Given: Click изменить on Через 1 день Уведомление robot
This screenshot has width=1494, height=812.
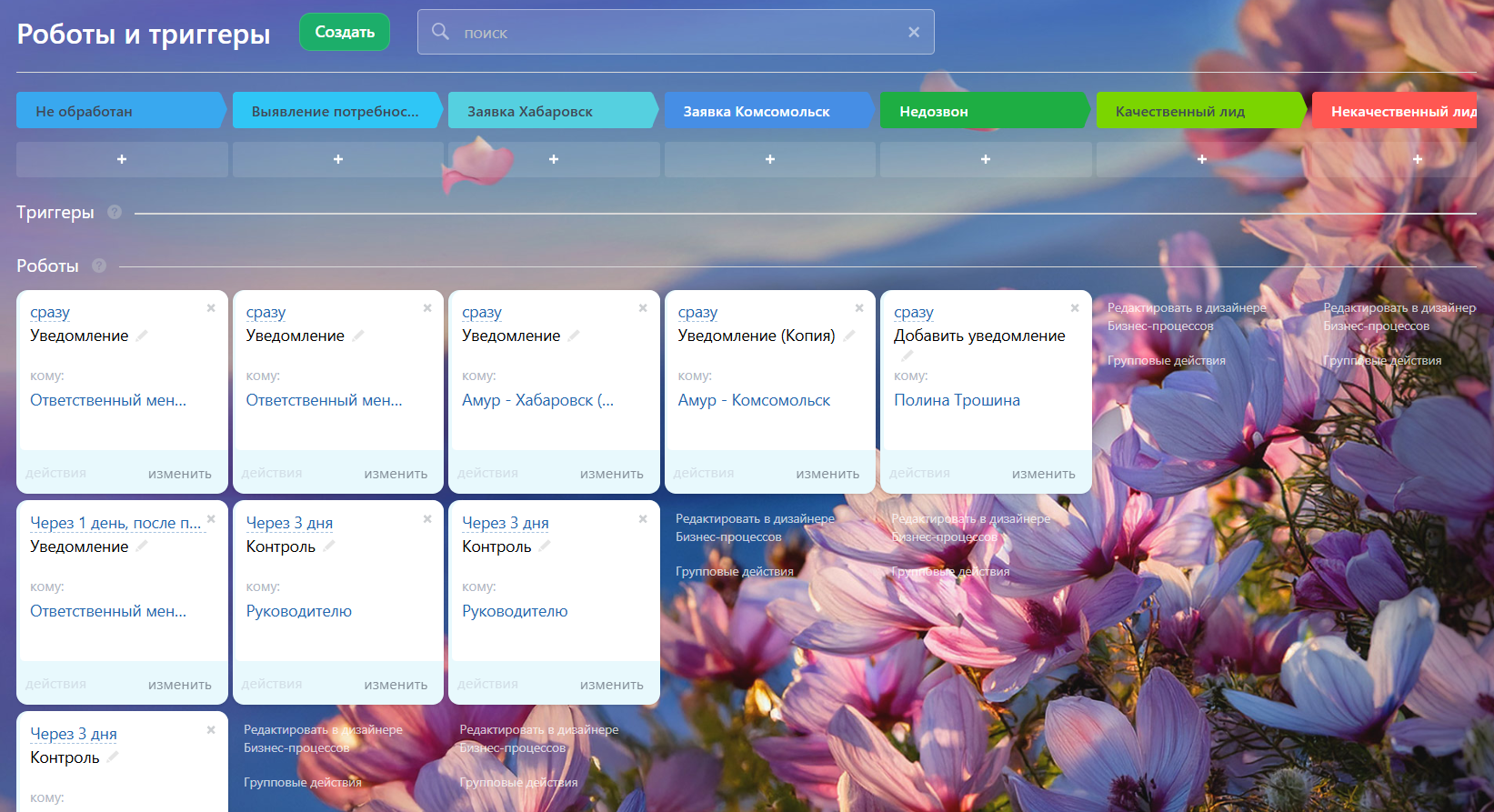Looking at the screenshot, I should [180, 685].
